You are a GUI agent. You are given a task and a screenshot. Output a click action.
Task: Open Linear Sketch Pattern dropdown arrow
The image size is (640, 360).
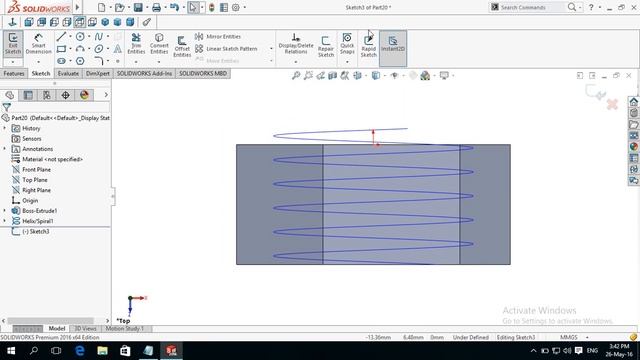coord(271,49)
